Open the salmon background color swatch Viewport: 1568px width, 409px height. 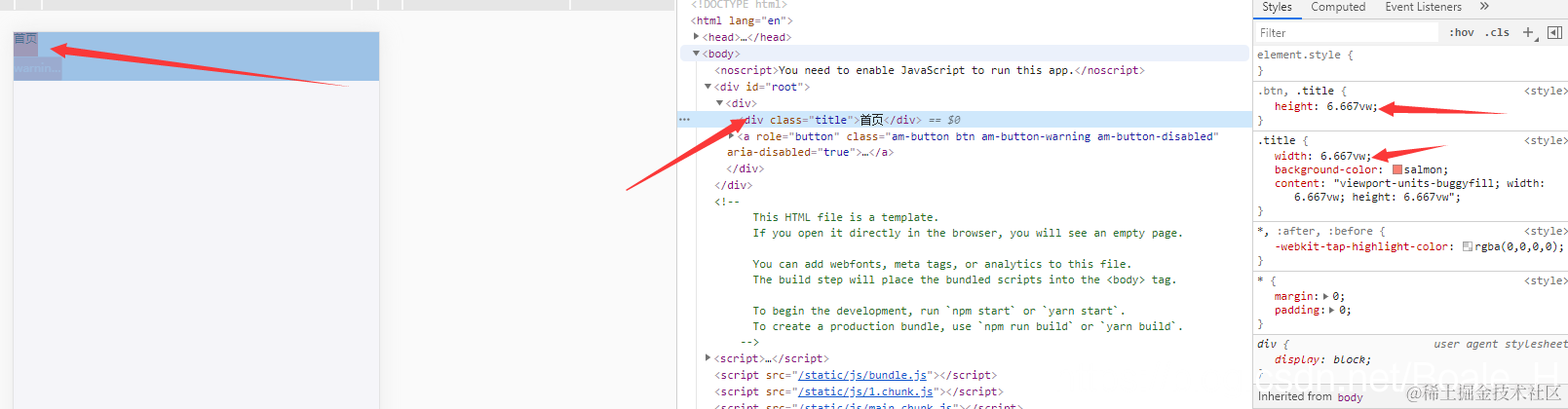[x=1397, y=169]
